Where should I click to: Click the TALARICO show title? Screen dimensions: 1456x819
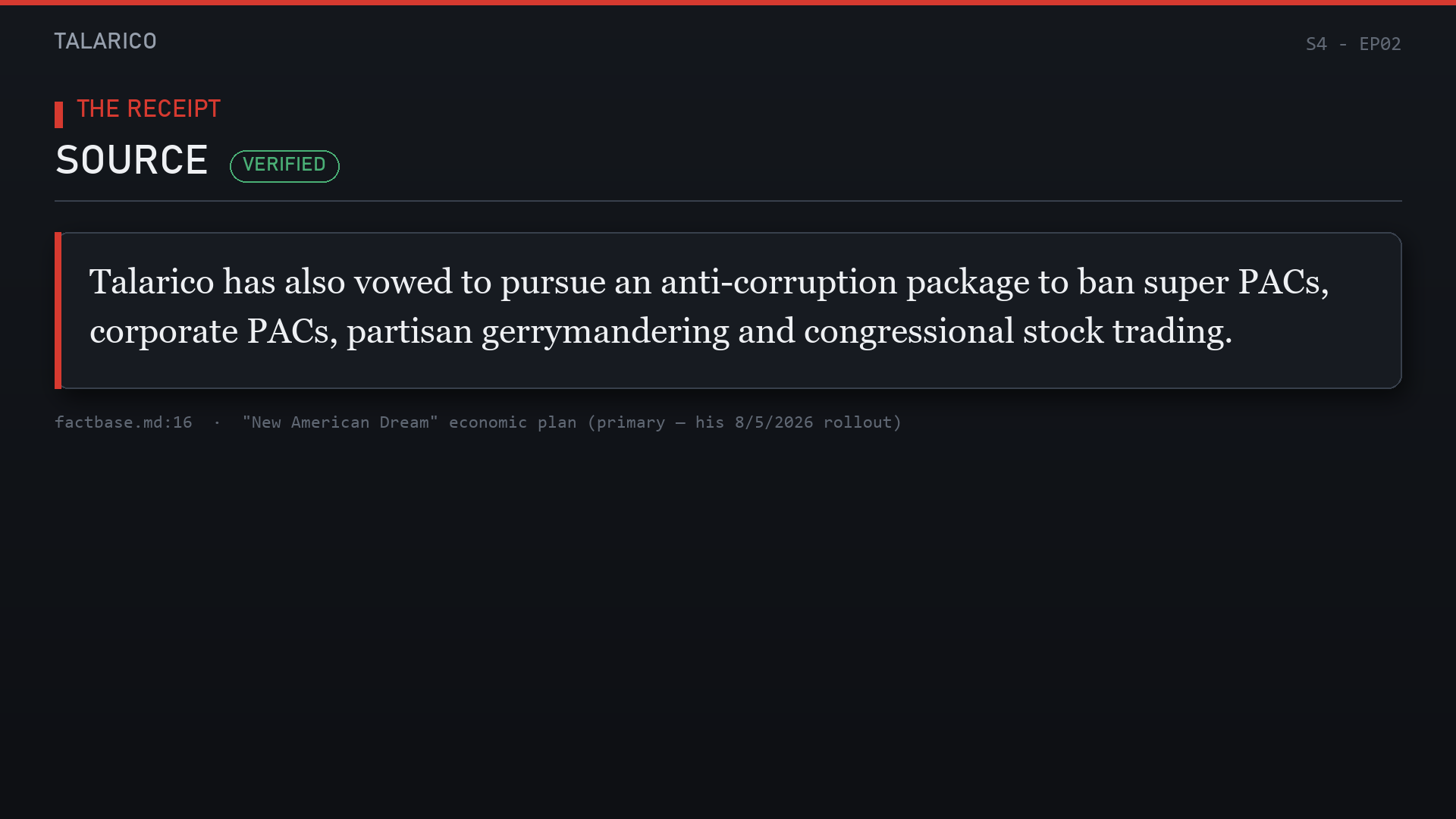[x=105, y=41]
